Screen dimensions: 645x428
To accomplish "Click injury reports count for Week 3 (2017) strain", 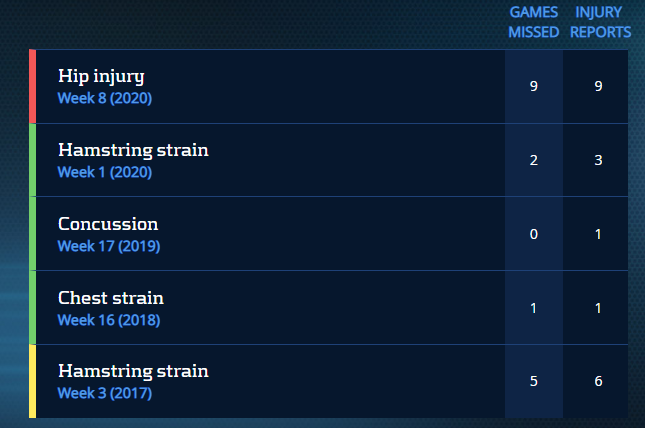I will coord(598,381).
